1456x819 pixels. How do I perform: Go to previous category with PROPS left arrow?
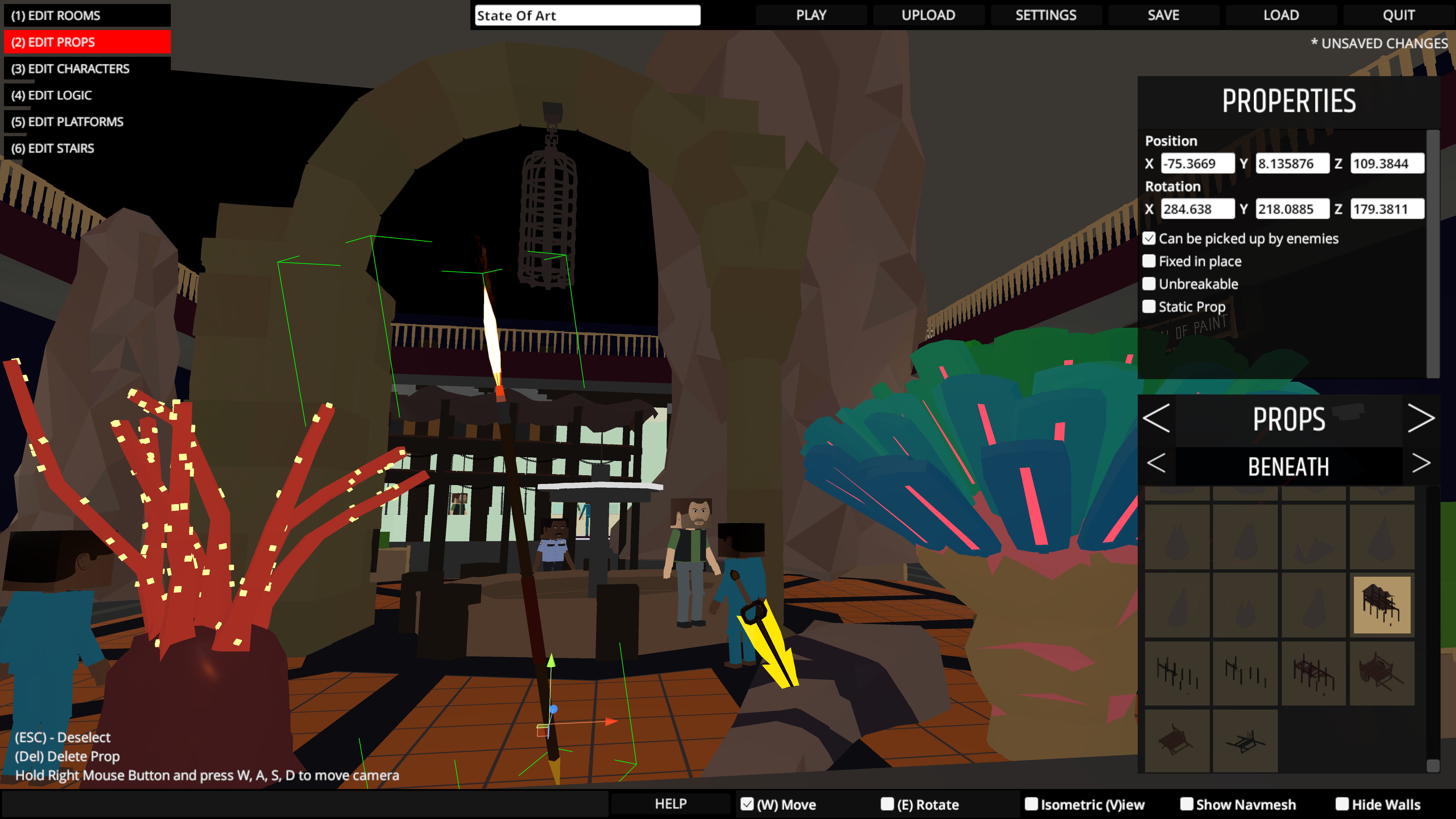pyautogui.click(x=1156, y=419)
